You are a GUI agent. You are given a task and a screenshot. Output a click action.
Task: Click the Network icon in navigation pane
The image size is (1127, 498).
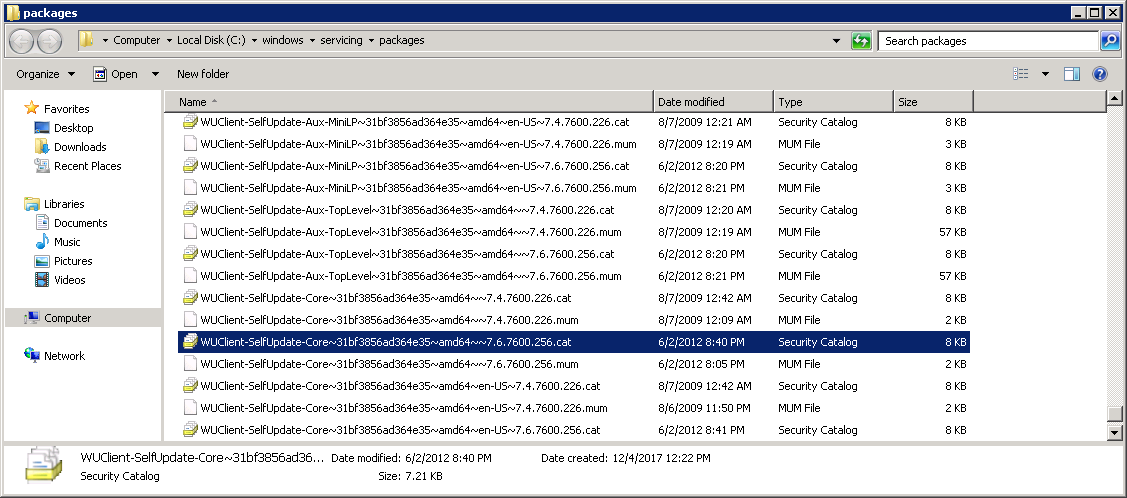(32, 356)
